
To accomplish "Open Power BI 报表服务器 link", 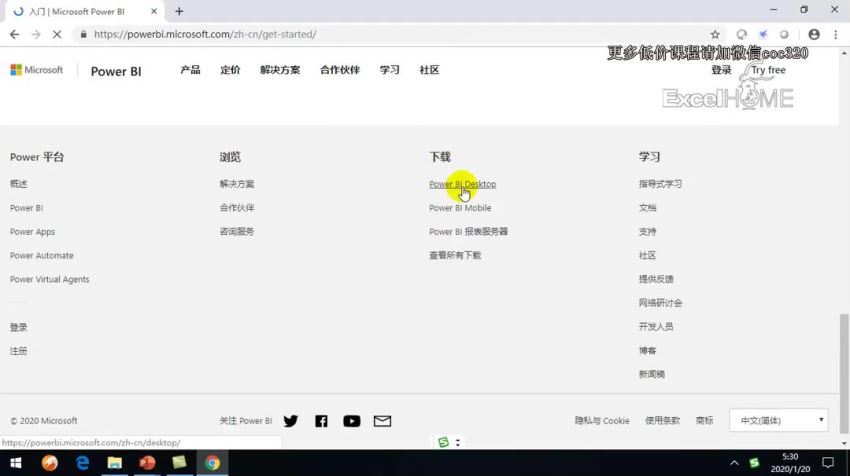I will pyautogui.click(x=468, y=231).
